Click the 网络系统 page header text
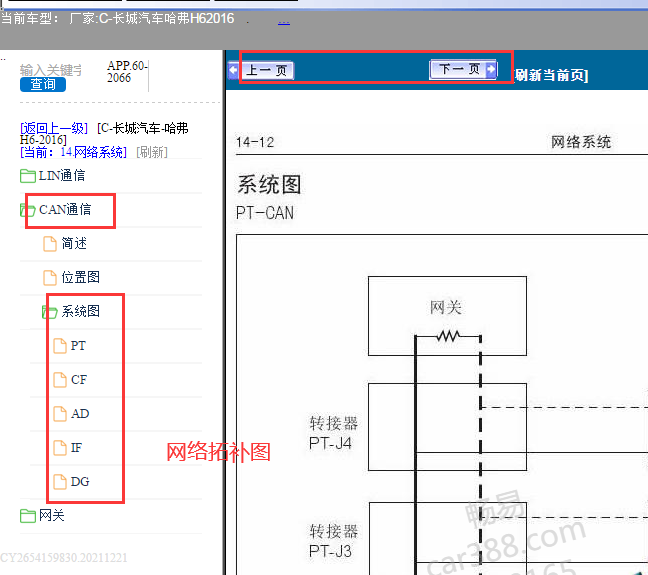 (x=581, y=142)
